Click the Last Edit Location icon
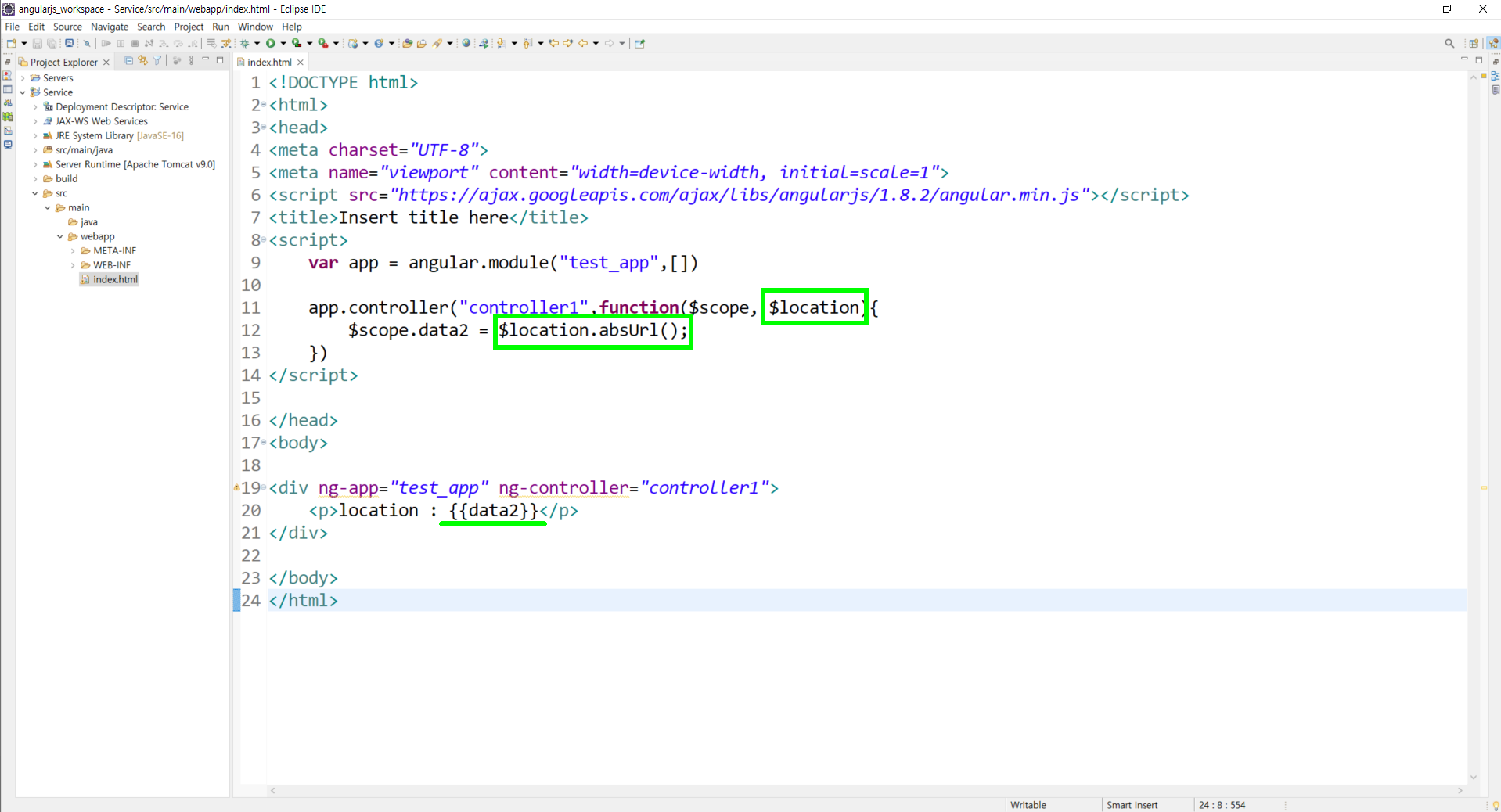The image size is (1501, 812). (553, 44)
